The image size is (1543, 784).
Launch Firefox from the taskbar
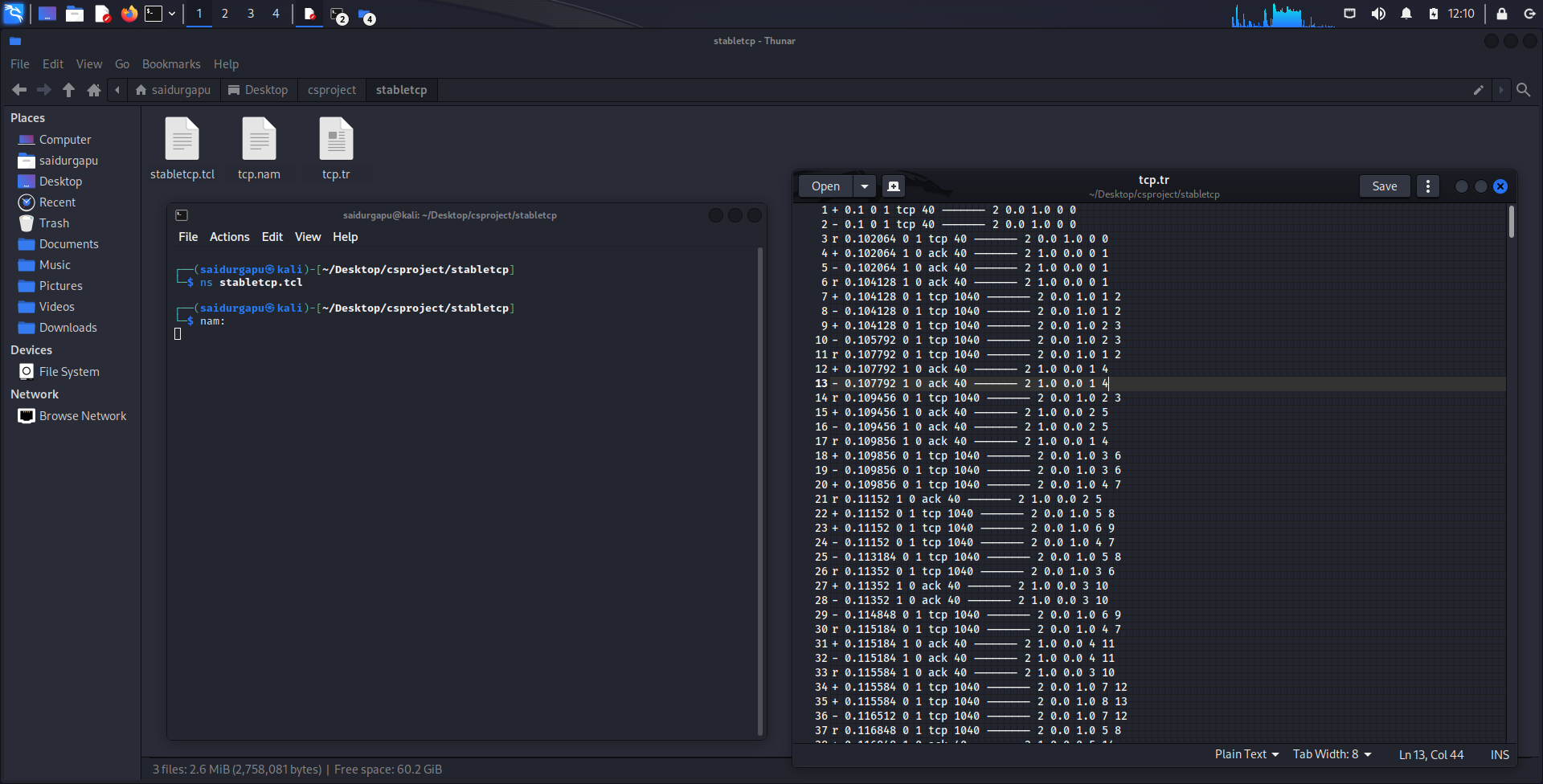(x=129, y=14)
